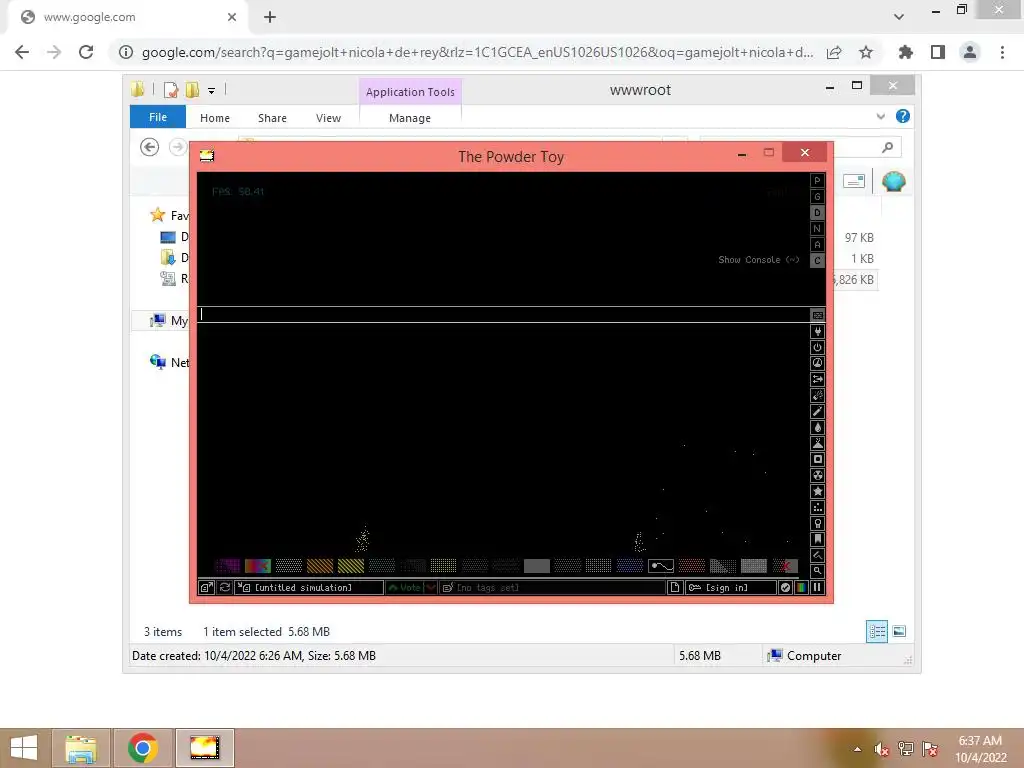Open the Manage ribbon tab
The image size is (1024, 768).
pyautogui.click(x=409, y=118)
